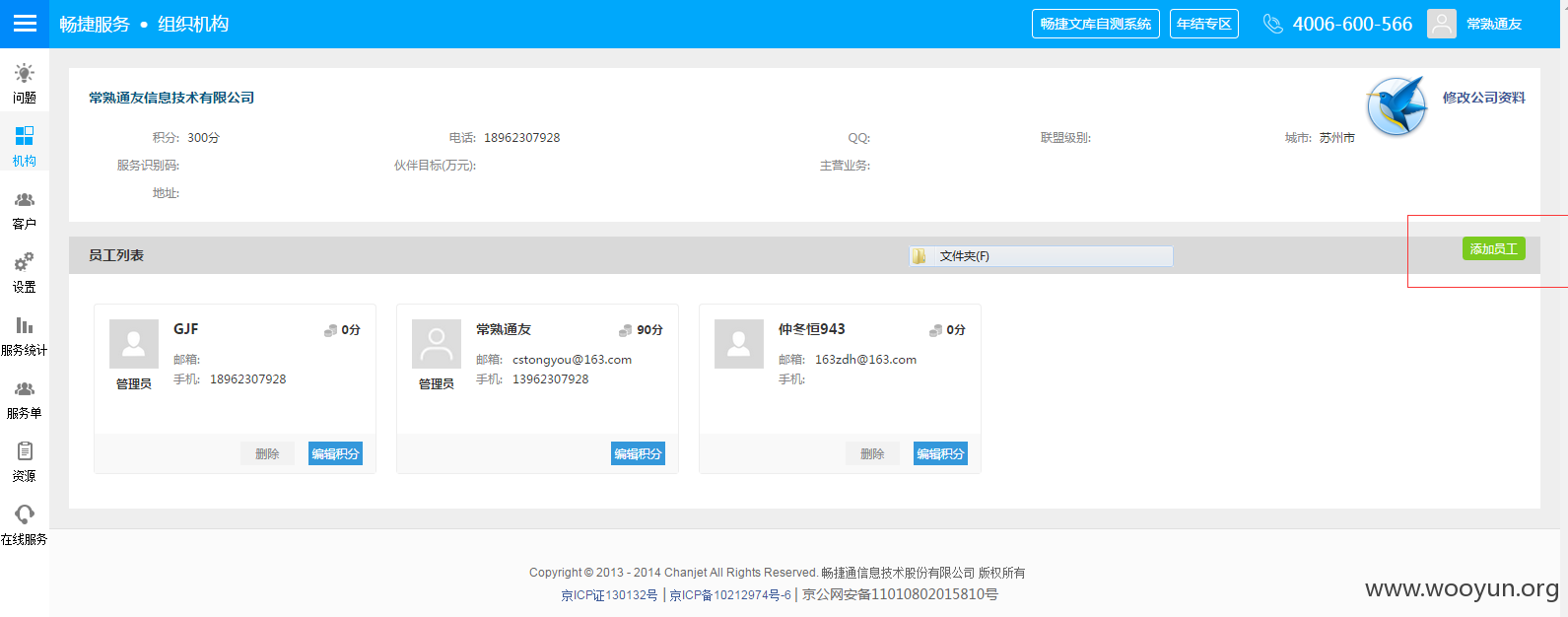Open the 问题 sidebar item
This screenshot has width=1568, height=617.
click(25, 84)
